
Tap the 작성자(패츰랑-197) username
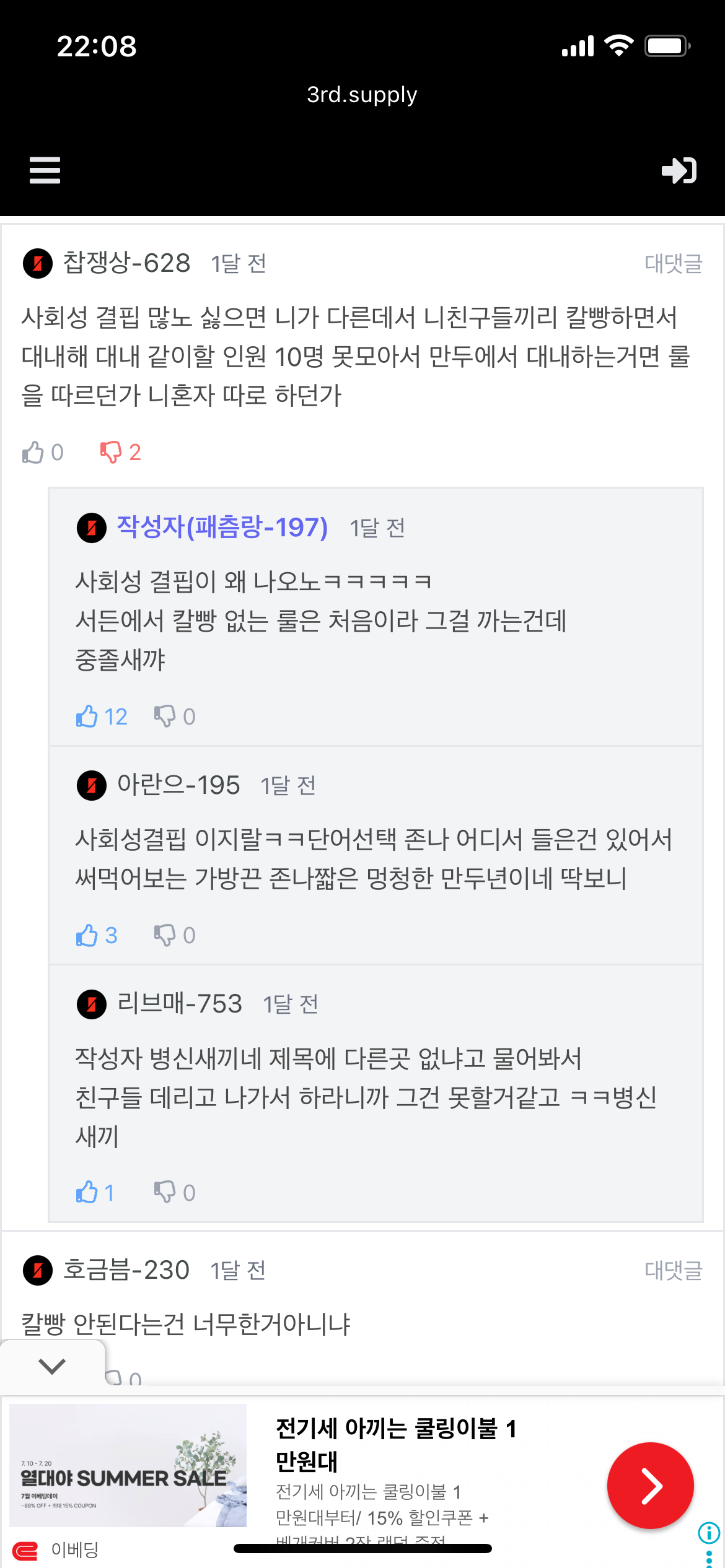coord(222,528)
